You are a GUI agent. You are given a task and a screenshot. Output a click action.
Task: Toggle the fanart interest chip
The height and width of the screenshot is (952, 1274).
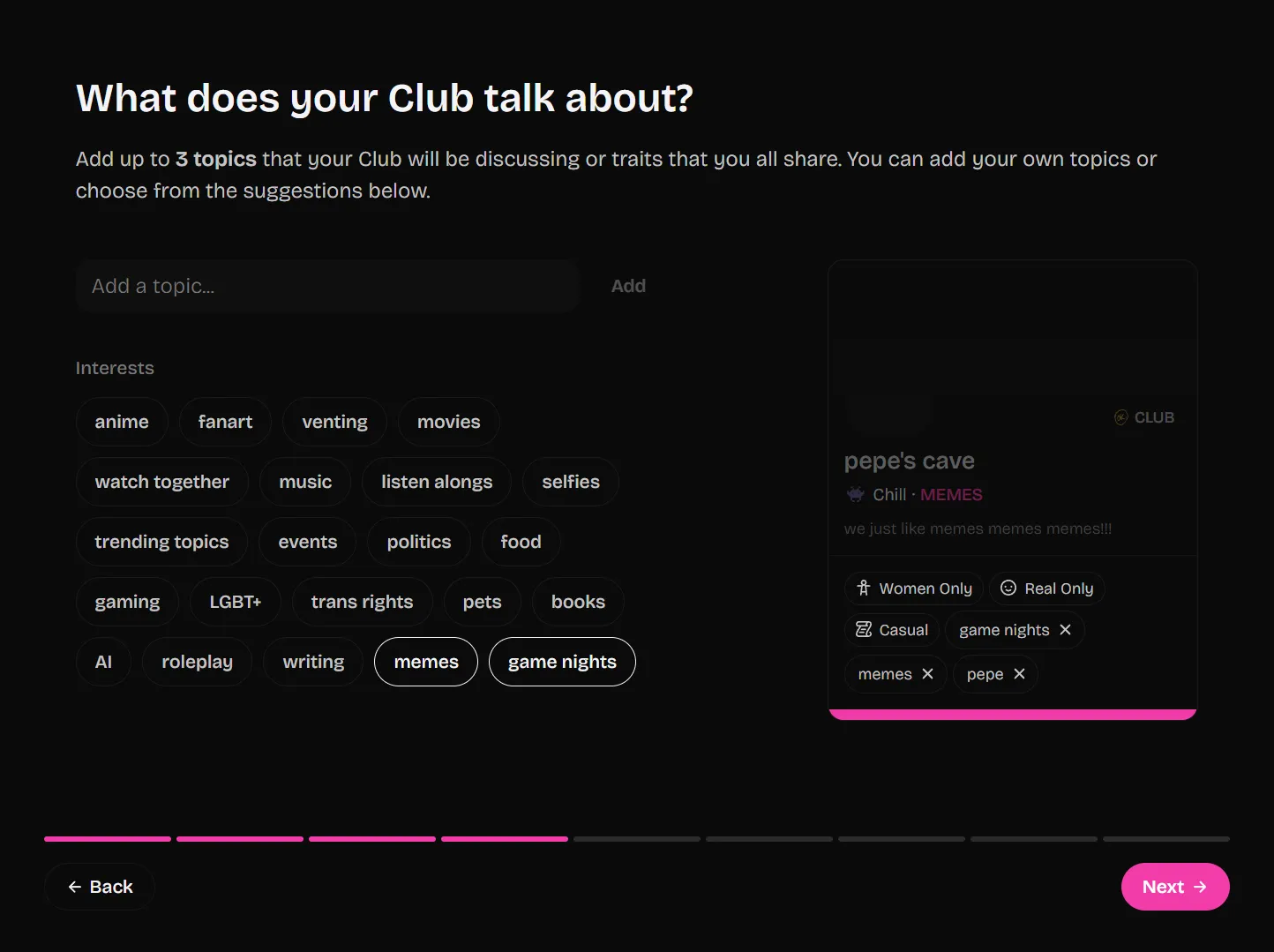click(225, 422)
